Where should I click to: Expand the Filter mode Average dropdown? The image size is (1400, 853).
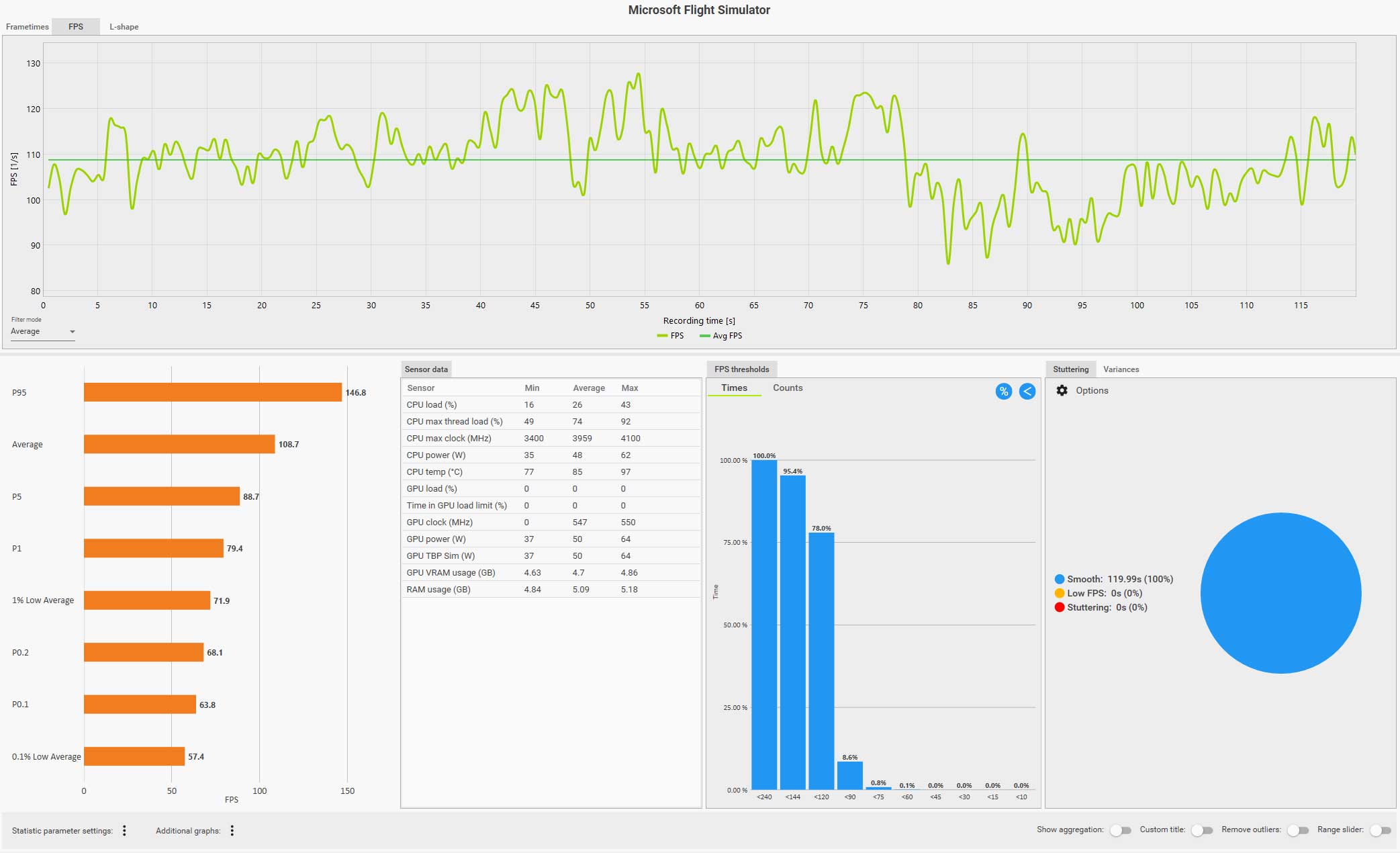coord(42,332)
